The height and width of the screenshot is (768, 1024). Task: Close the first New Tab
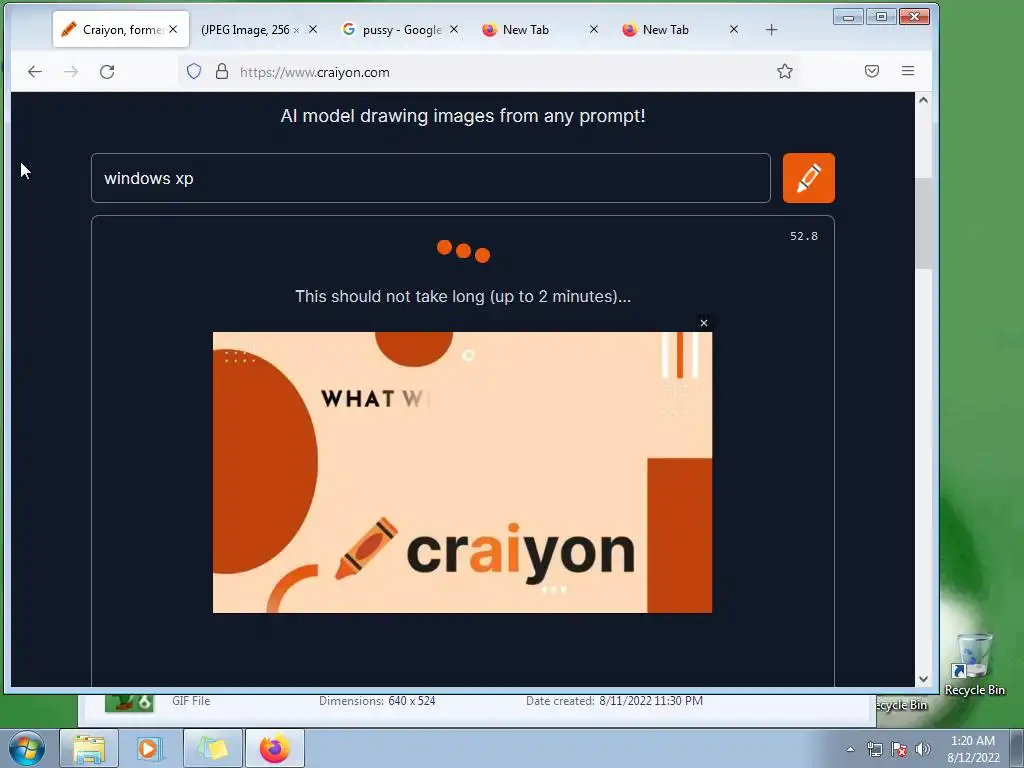pyautogui.click(x=594, y=29)
